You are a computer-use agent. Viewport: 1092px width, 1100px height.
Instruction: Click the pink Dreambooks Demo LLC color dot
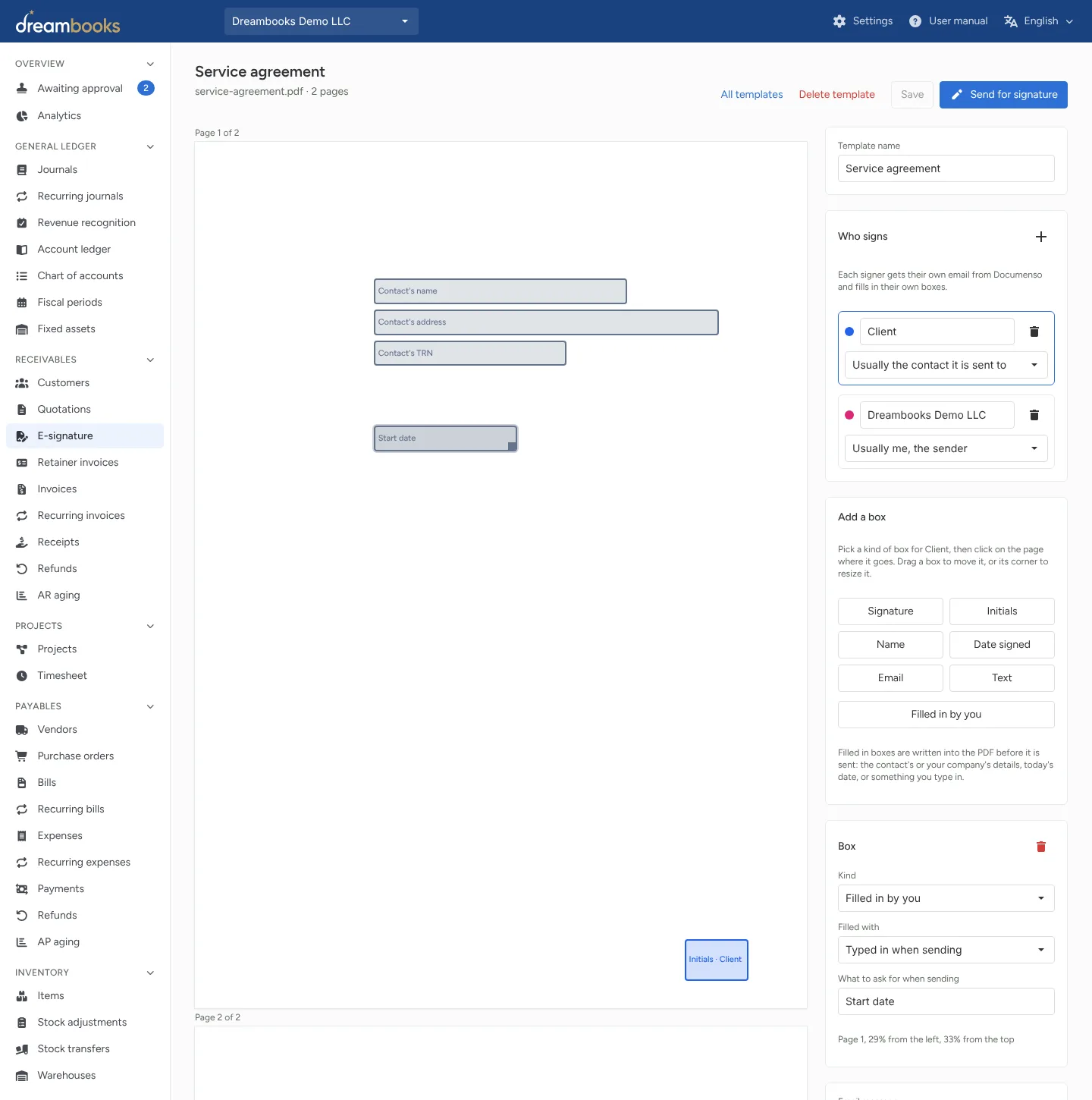849,415
